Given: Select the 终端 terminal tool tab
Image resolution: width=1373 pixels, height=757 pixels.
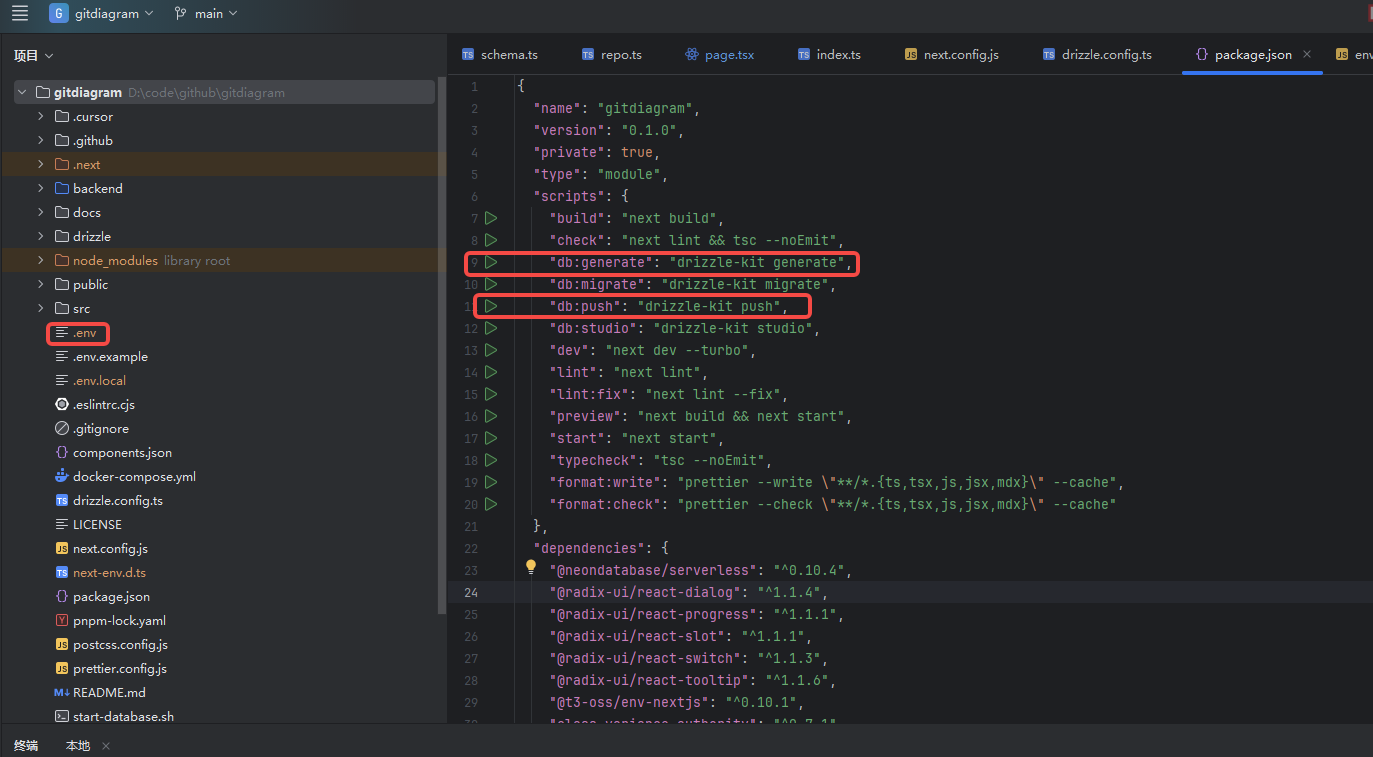Looking at the screenshot, I should (x=26, y=745).
